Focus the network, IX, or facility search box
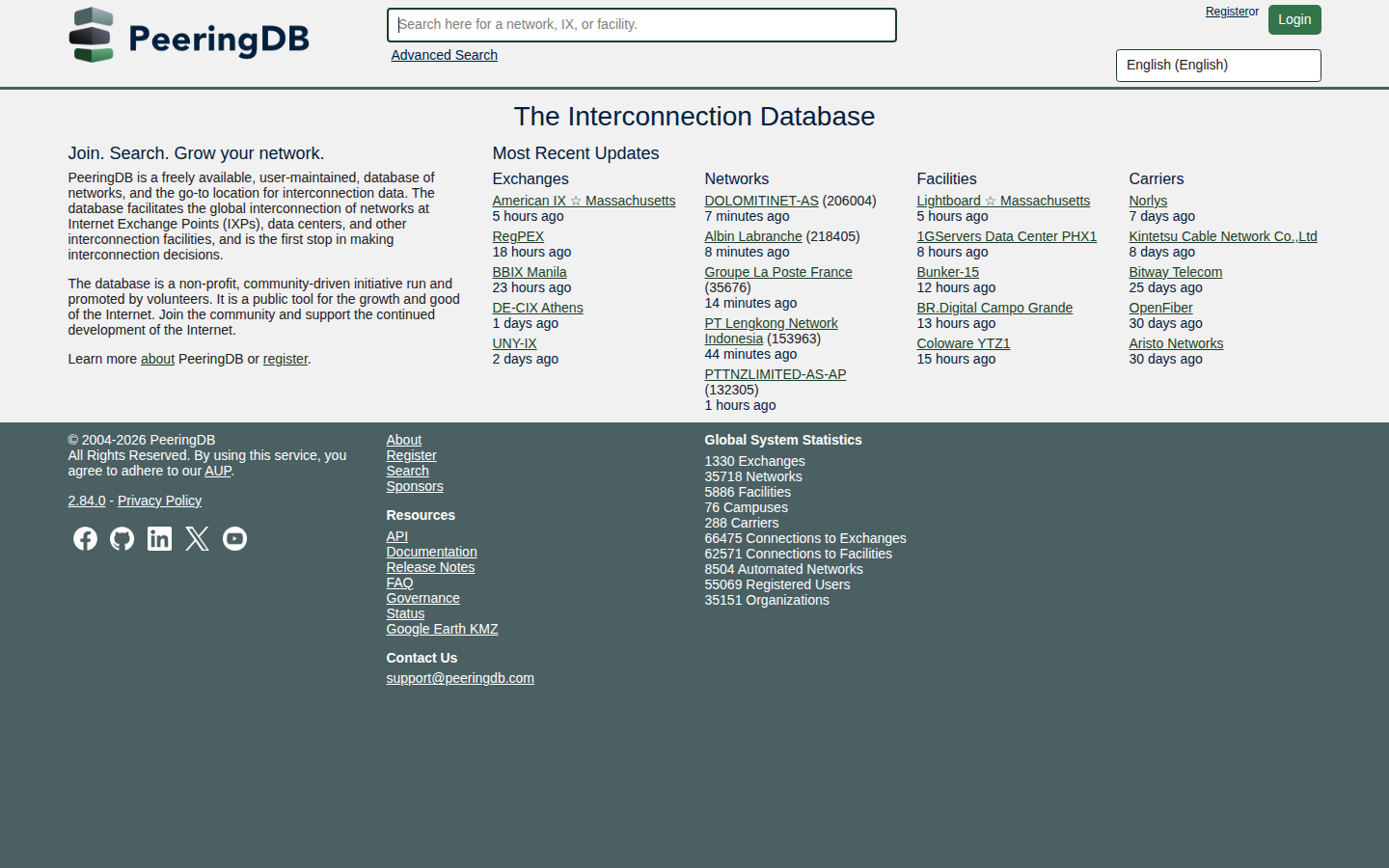1389x868 pixels. coord(641,25)
